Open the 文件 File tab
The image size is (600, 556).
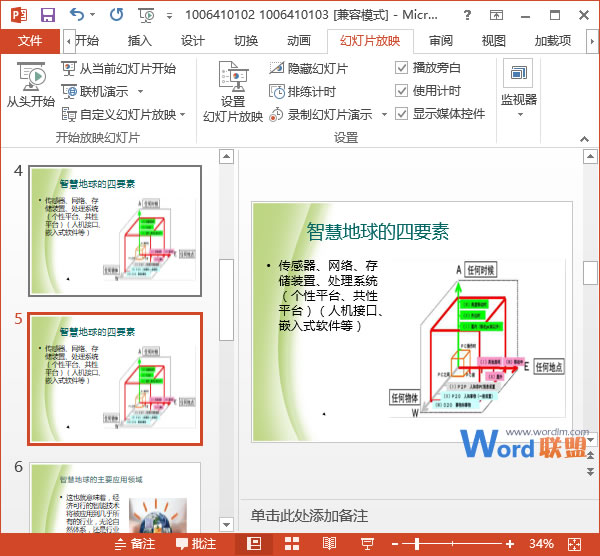pos(30,41)
